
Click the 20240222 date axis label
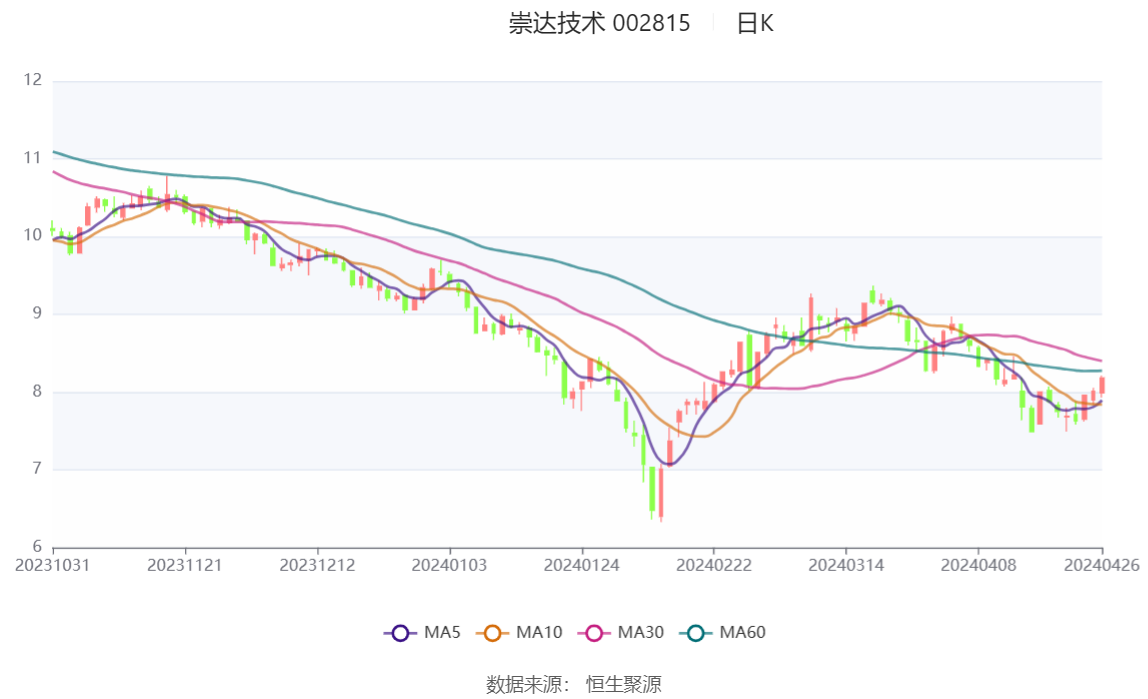[x=714, y=565]
